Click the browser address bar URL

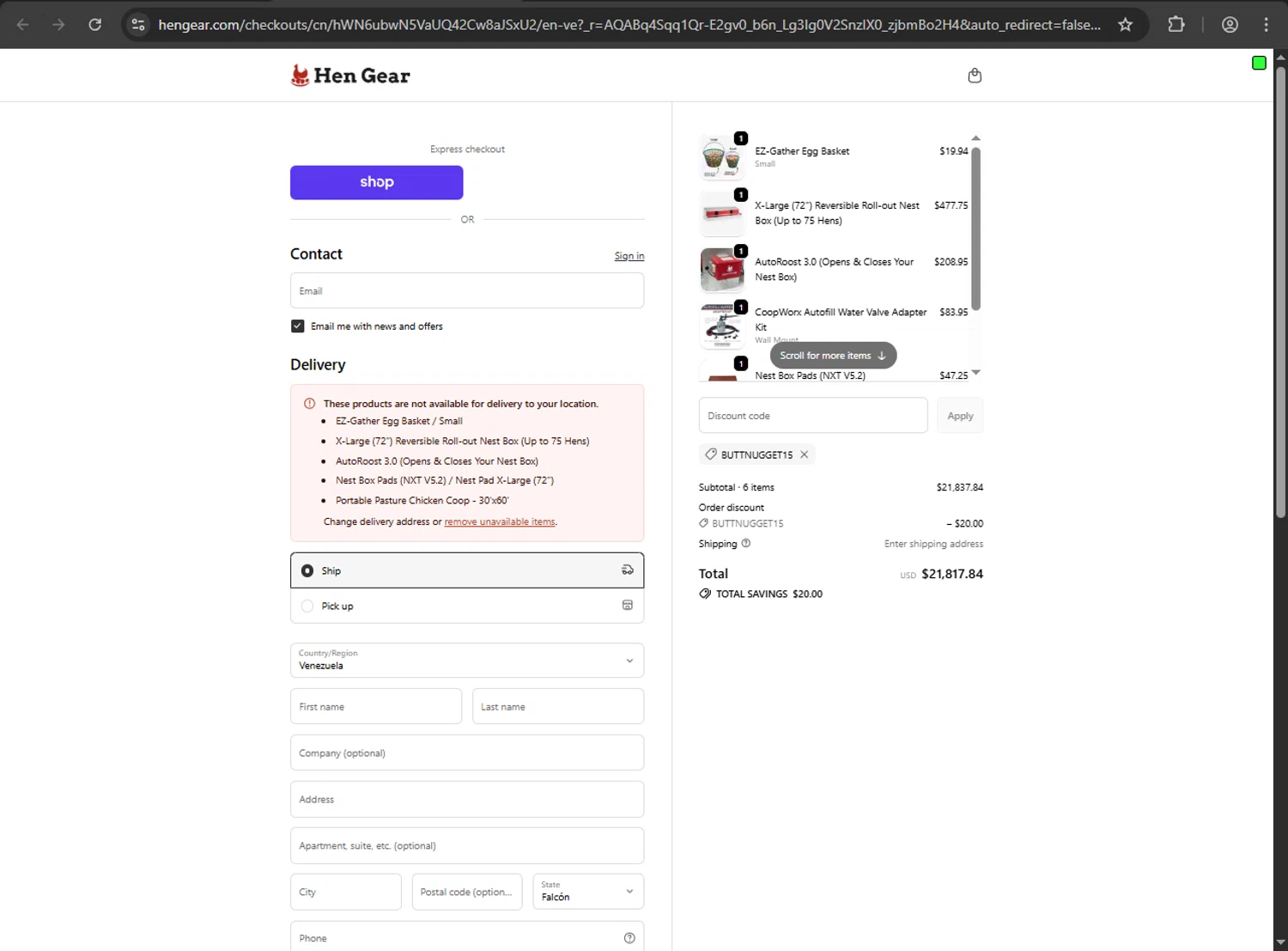point(629,25)
